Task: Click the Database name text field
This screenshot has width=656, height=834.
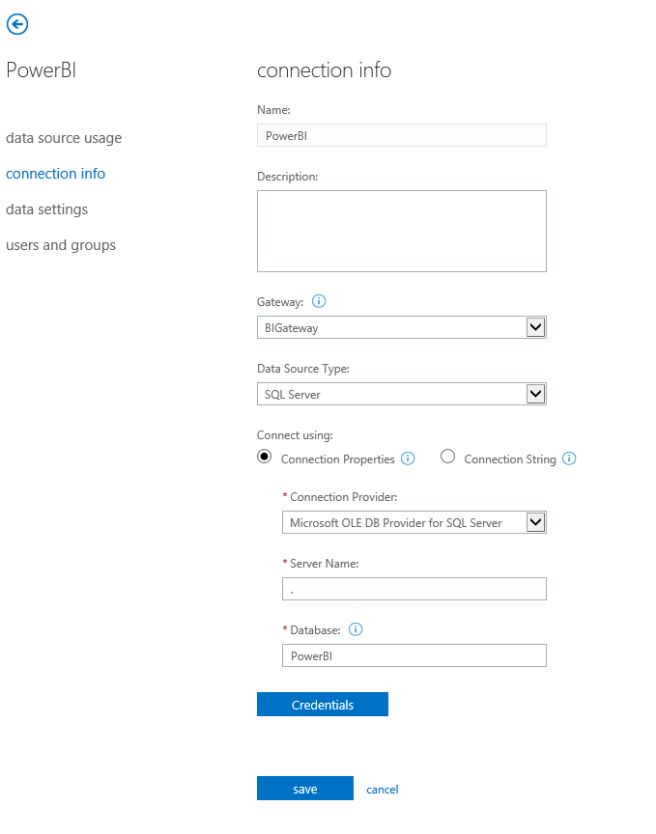Action: pyautogui.click(x=414, y=656)
